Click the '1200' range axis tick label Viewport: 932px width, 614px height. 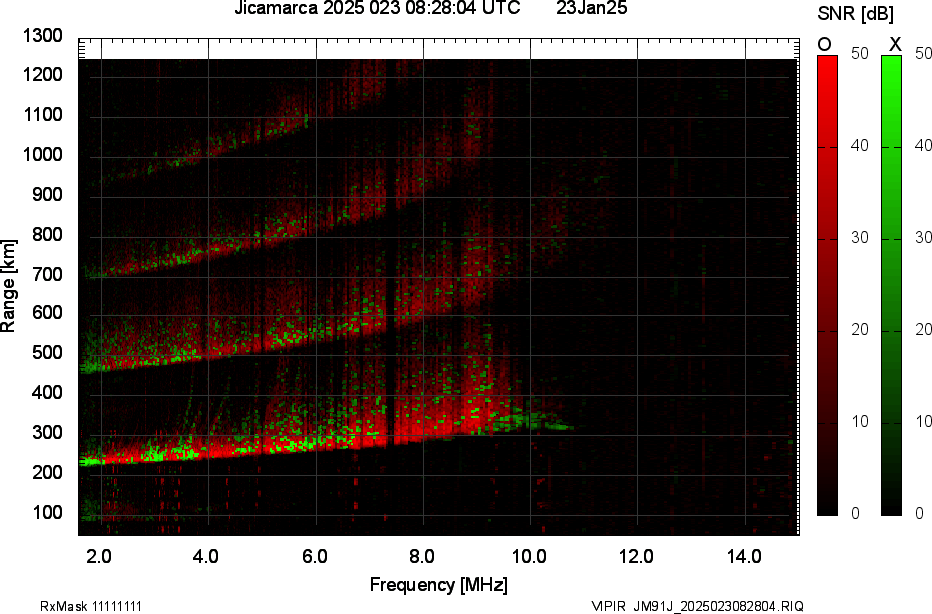pyautogui.click(x=42, y=75)
